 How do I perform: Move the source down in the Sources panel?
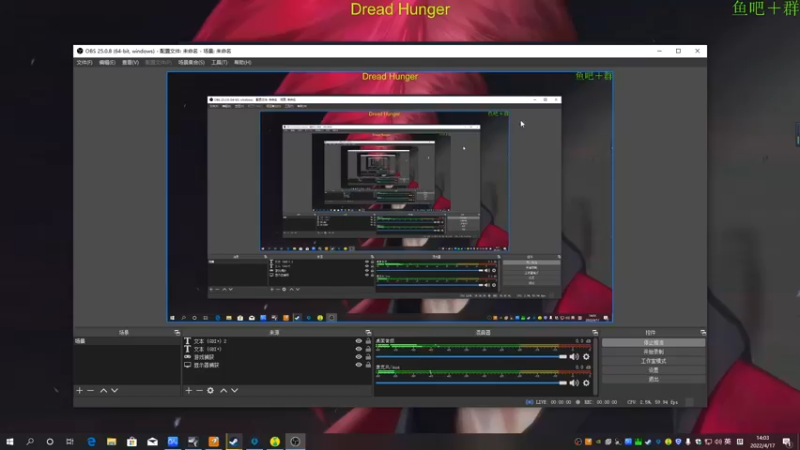235,390
